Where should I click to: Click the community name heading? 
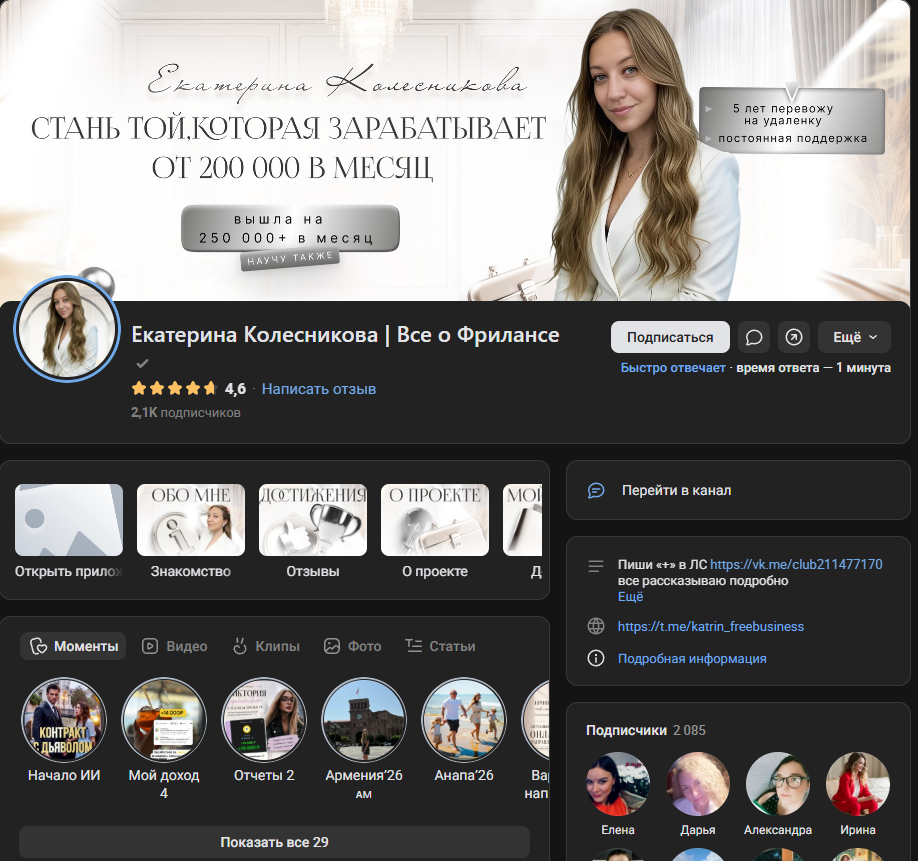point(345,335)
